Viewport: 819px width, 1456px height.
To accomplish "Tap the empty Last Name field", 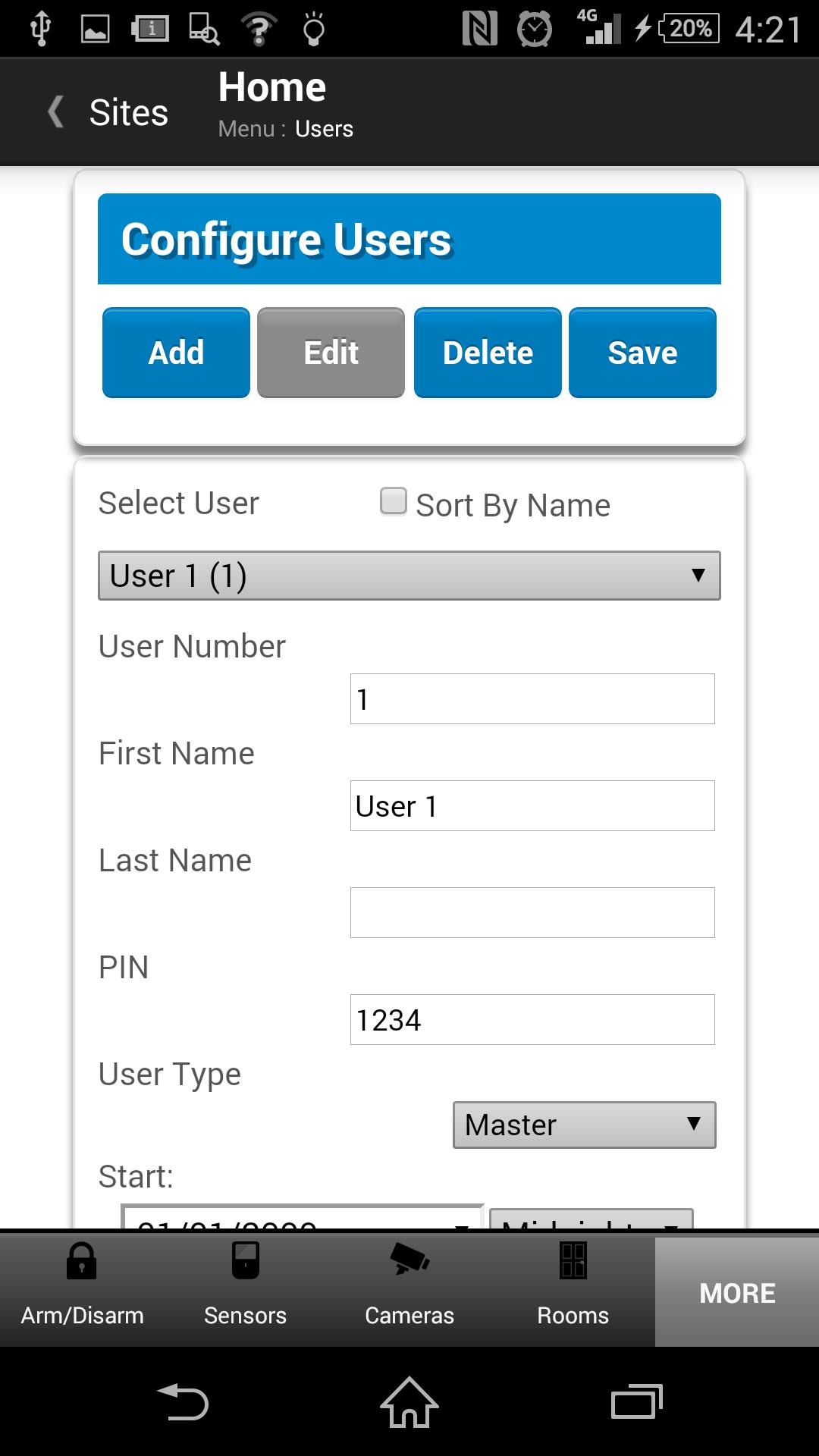I will (532, 912).
